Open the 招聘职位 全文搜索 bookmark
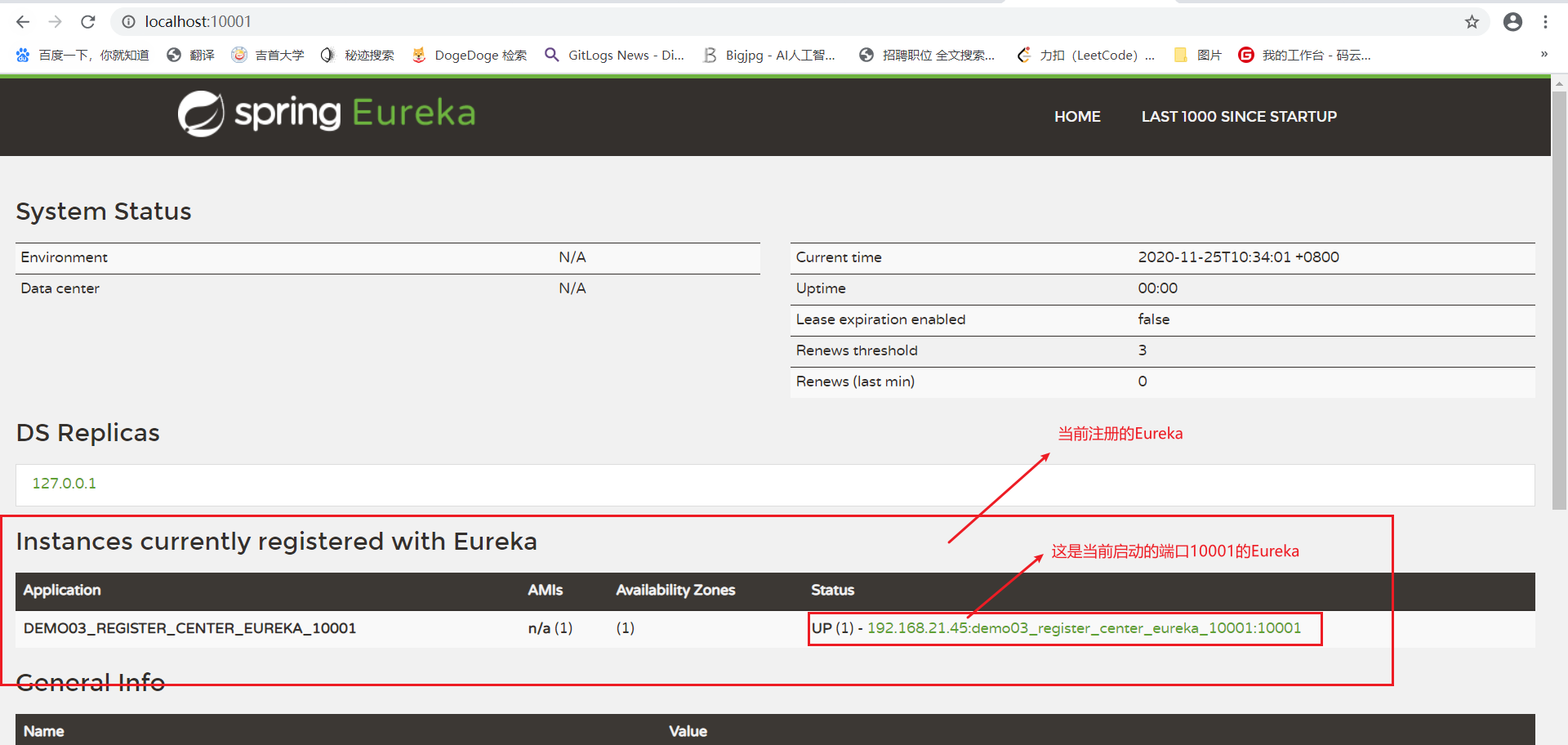Image resolution: width=1568 pixels, height=745 pixels. pyautogui.click(x=927, y=55)
